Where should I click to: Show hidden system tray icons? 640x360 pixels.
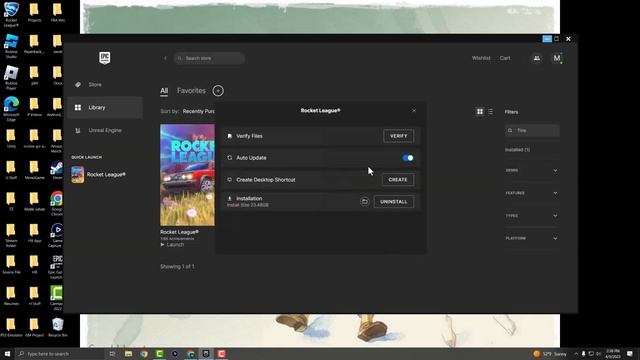(x=576, y=354)
